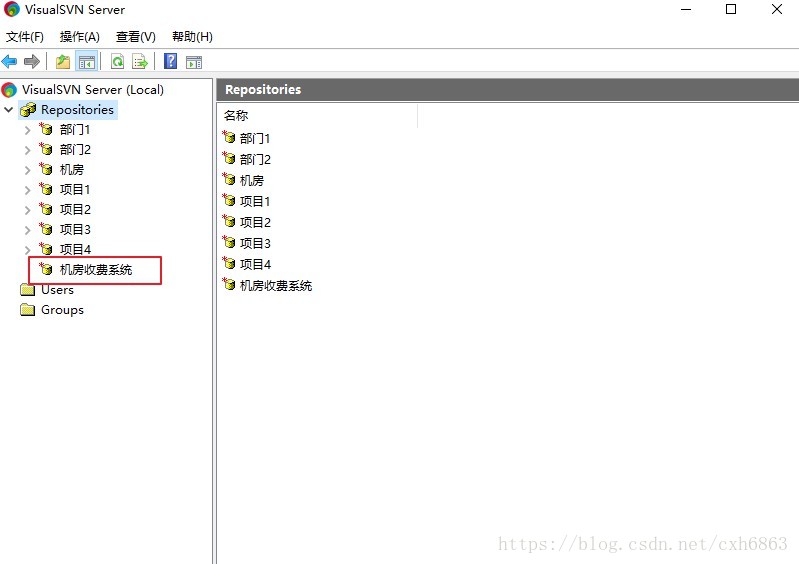Open the 文件(F) menu
799x564 pixels.
pyautogui.click(x=24, y=37)
